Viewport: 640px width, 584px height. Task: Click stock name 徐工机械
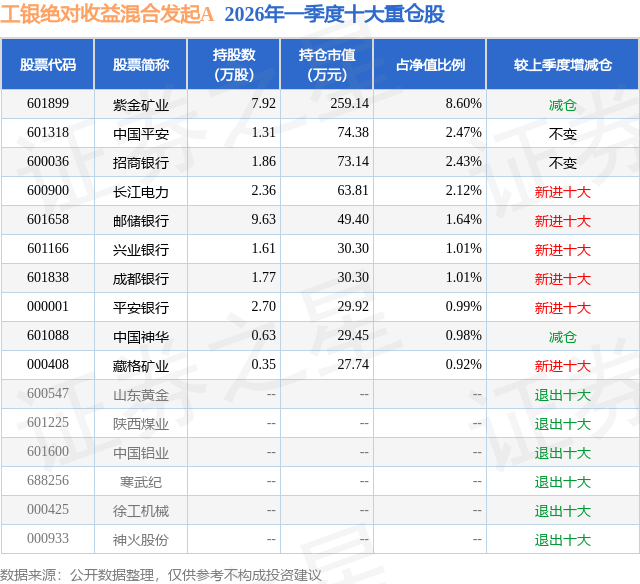point(141,511)
